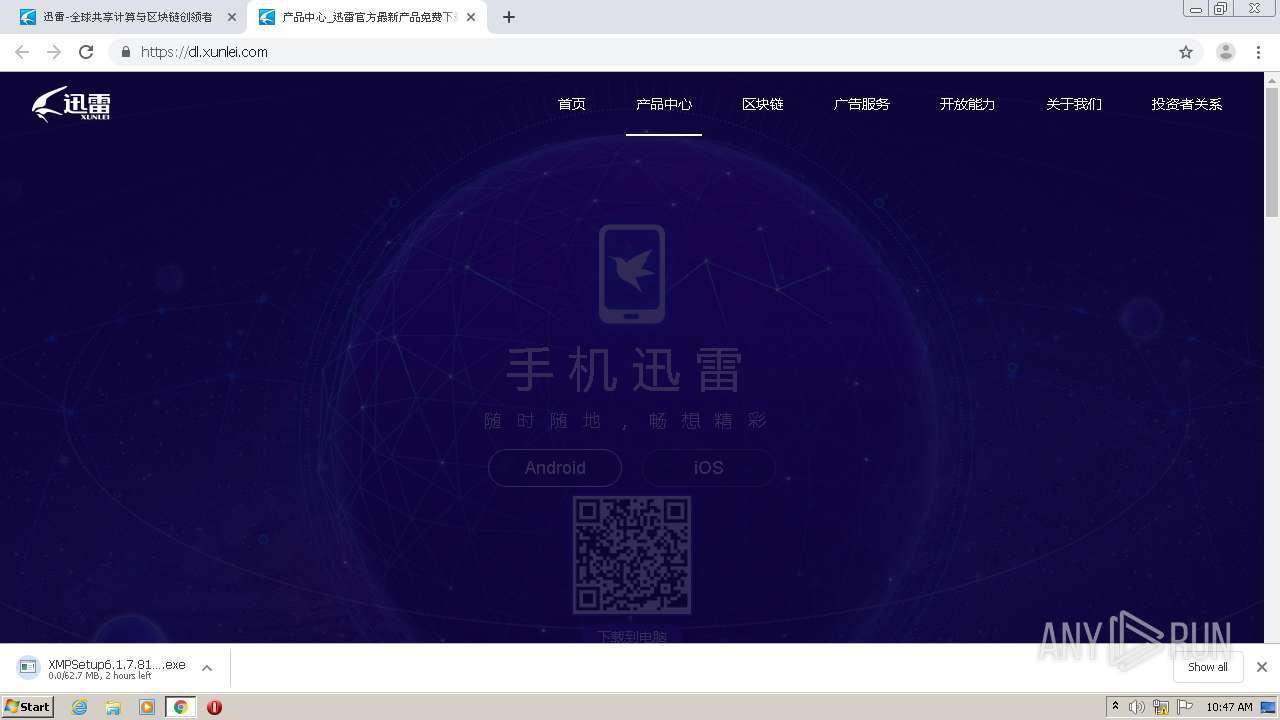Open Windows Explorer from the taskbar
1280x720 pixels.
113,707
